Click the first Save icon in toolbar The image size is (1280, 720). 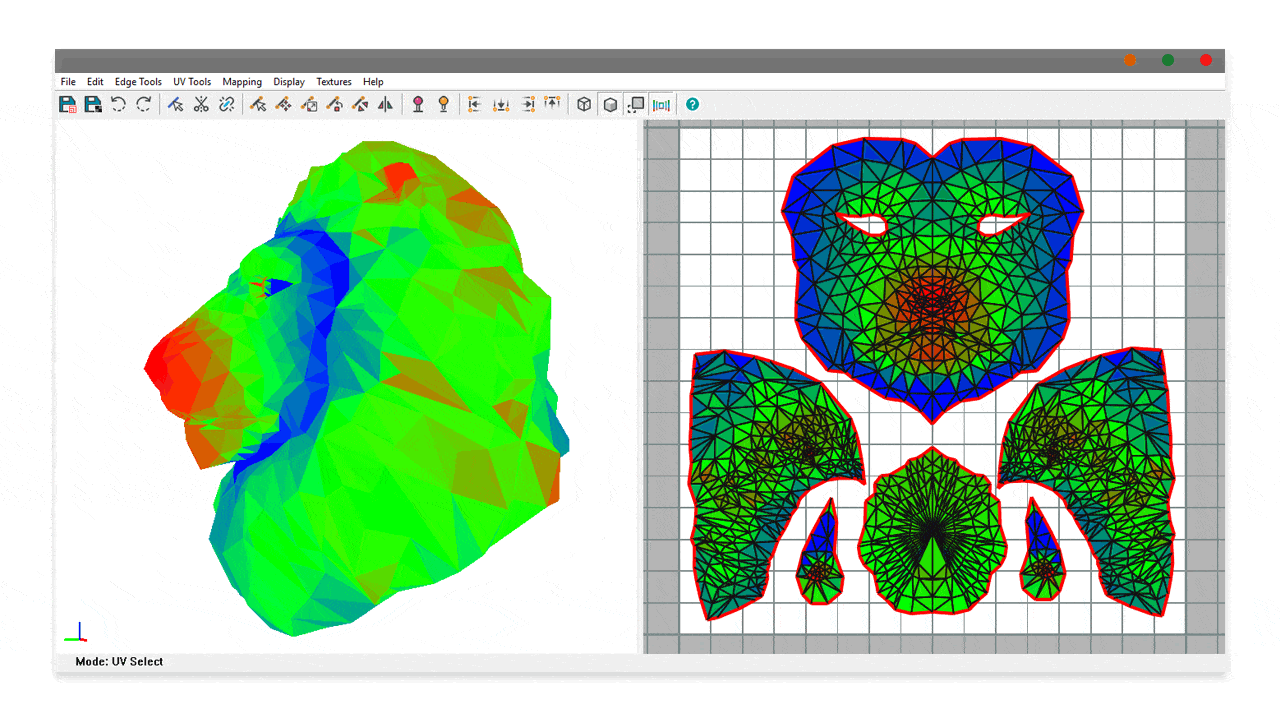coord(68,104)
